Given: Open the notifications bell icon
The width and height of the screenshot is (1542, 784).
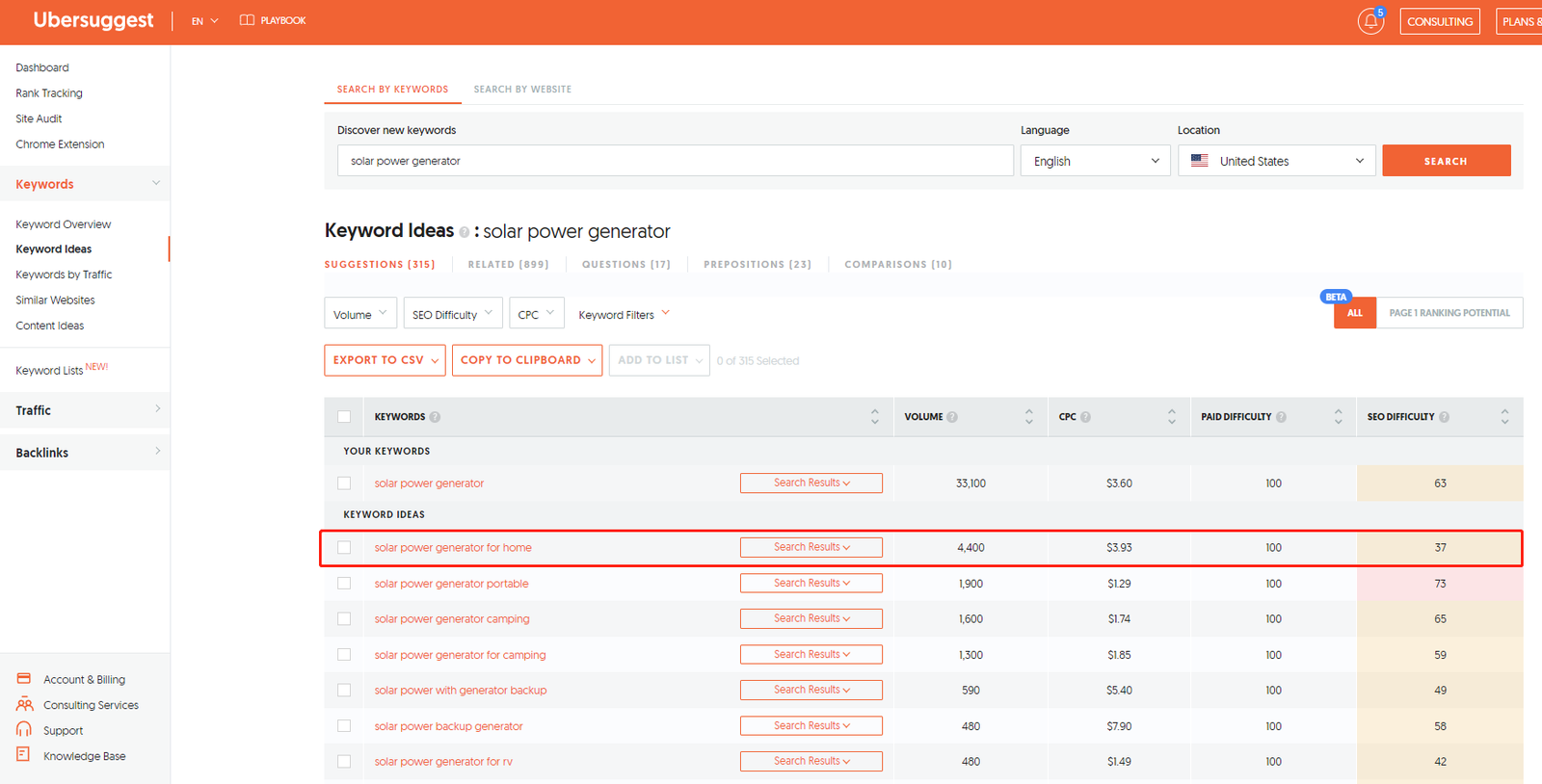Looking at the screenshot, I should pos(1370,21).
